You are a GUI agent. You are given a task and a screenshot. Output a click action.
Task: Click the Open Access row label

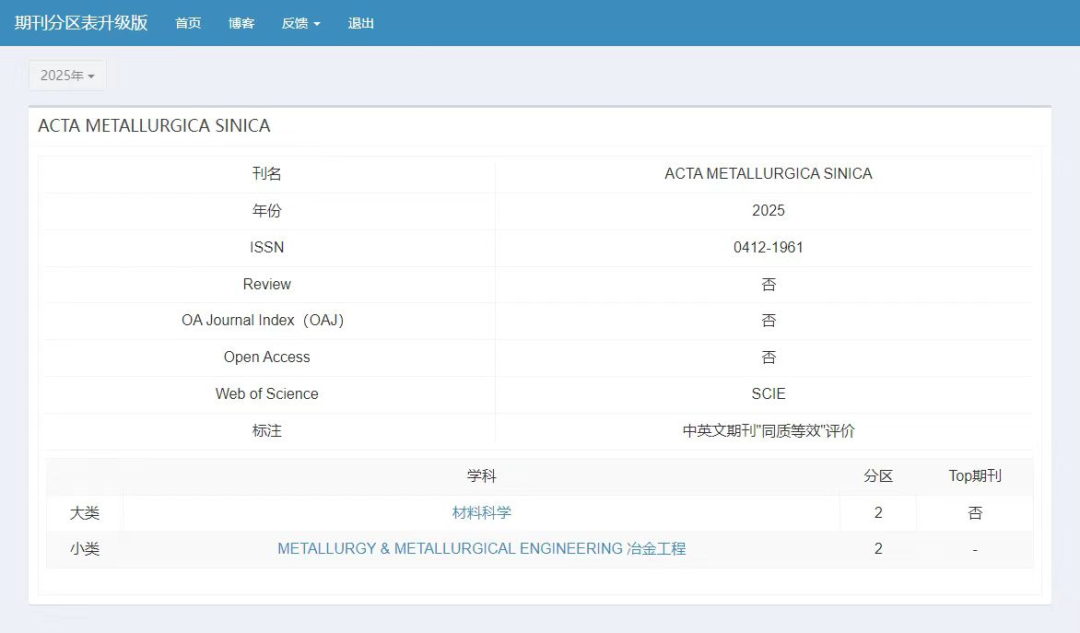pos(267,357)
